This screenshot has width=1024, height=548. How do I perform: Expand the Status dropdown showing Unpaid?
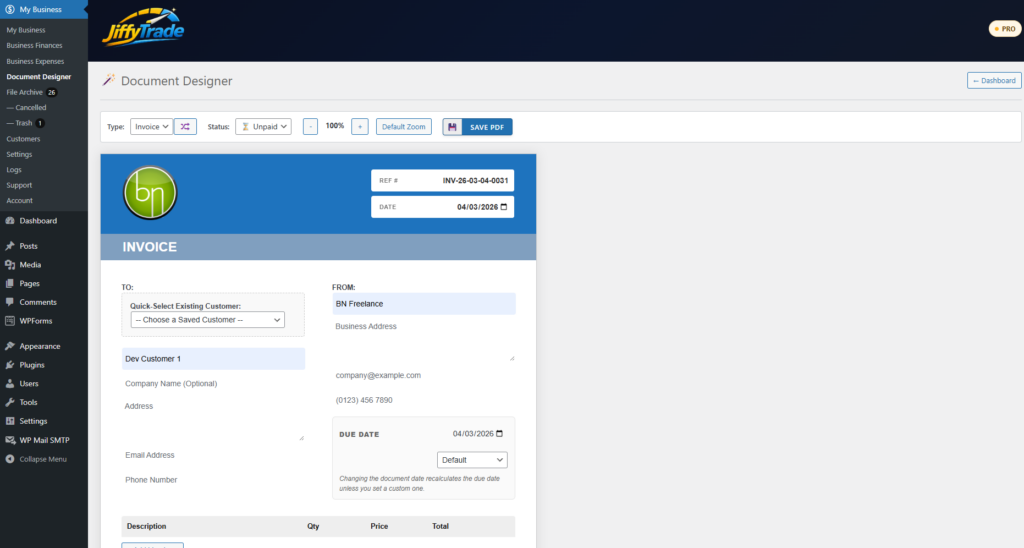pos(263,127)
